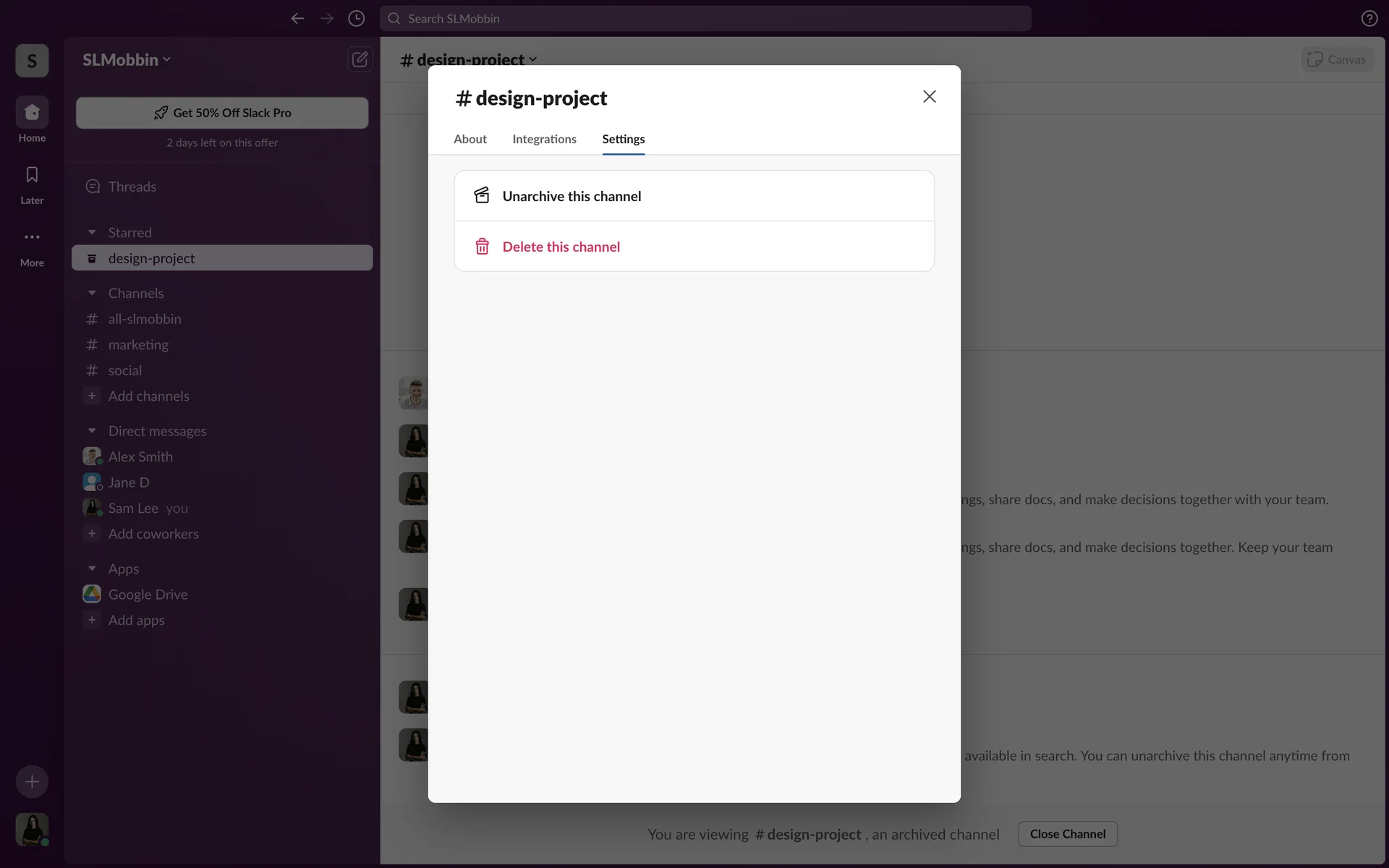This screenshot has height=868, width=1389.
Task: Collapse the Direct messages section
Action: [x=92, y=431]
